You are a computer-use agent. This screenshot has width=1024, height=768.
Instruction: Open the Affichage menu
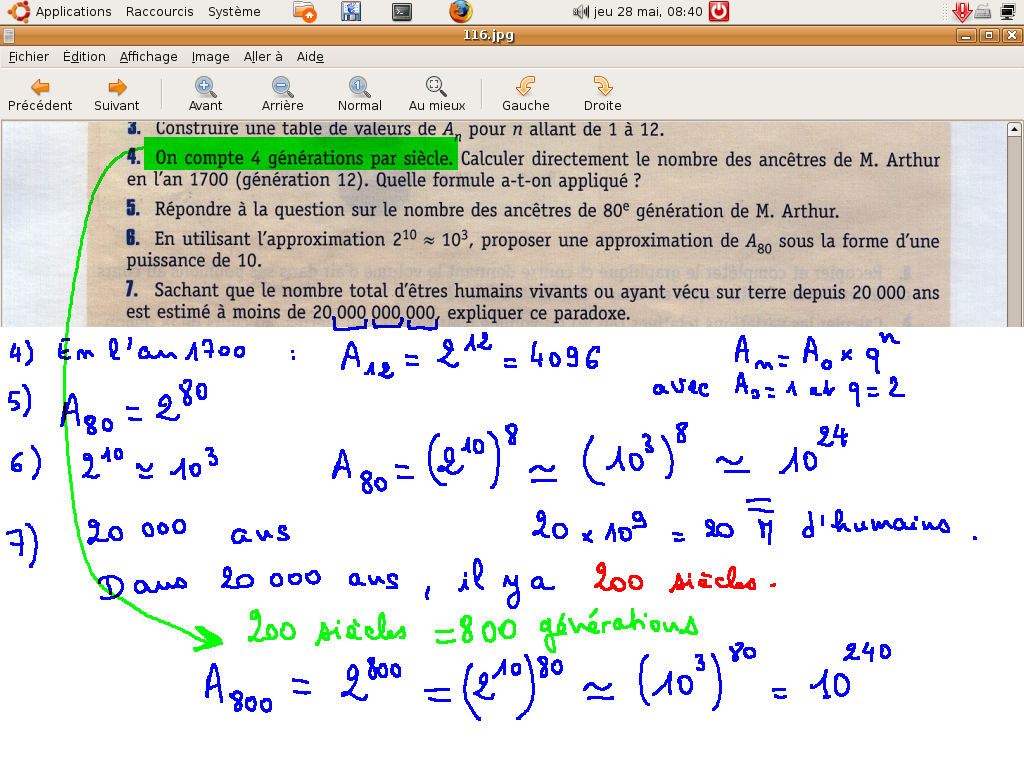[148, 57]
